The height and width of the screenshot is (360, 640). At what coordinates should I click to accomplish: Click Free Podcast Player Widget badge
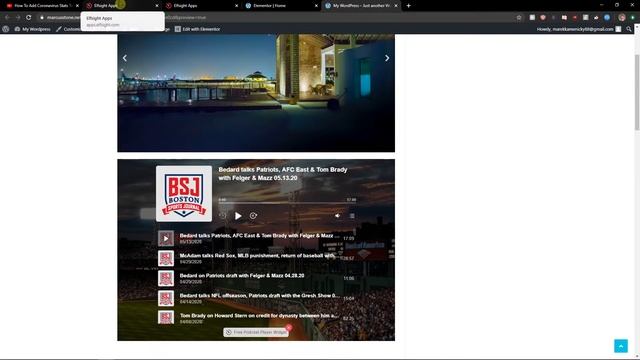click(256, 332)
